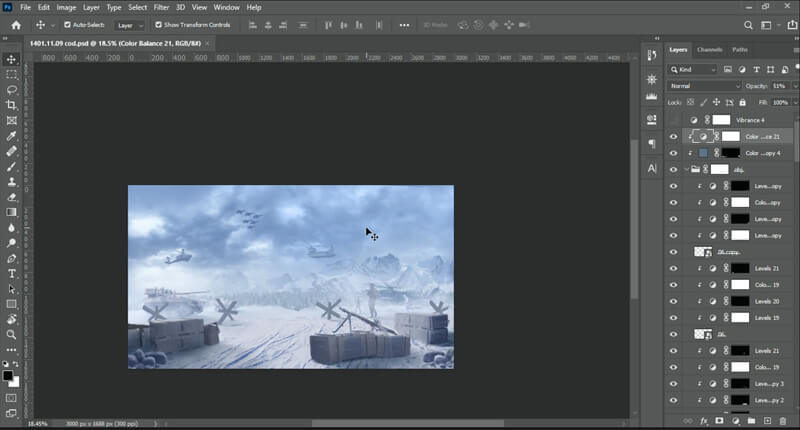Open the Image menu
This screenshot has height=430, width=800.
pos(66,7)
